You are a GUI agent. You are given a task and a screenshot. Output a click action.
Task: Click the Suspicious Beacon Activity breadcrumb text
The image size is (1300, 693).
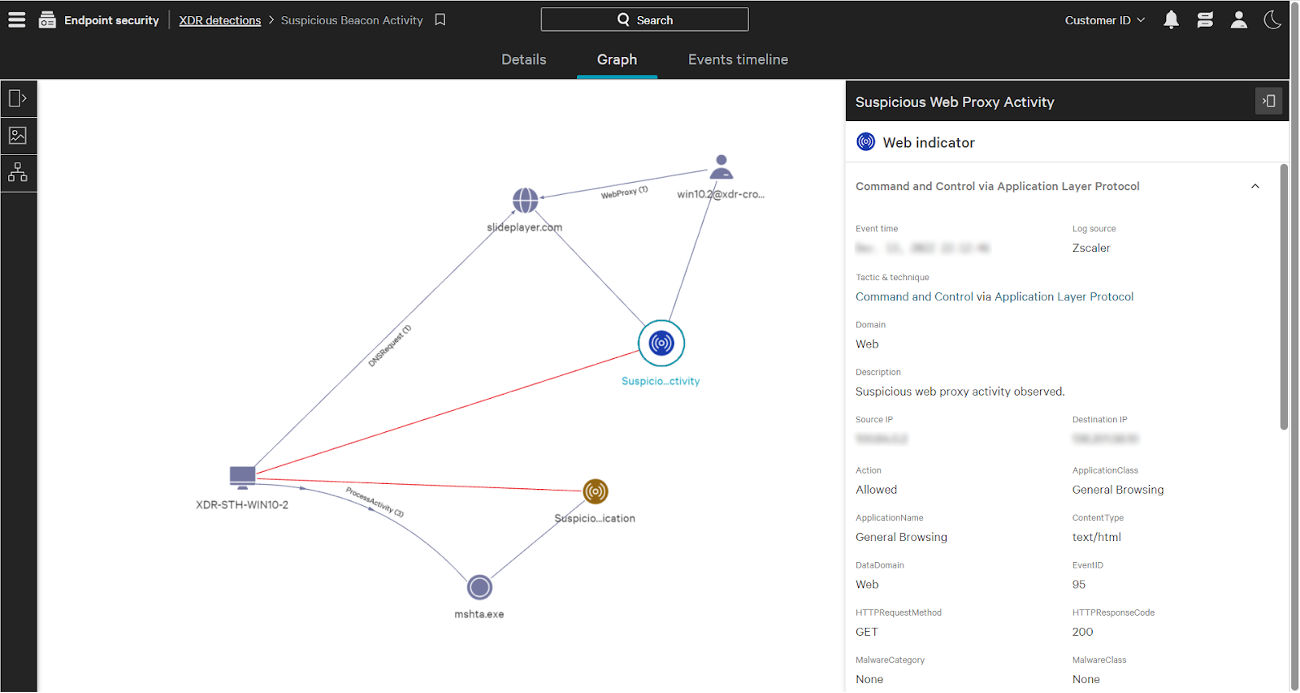pyautogui.click(x=352, y=20)
